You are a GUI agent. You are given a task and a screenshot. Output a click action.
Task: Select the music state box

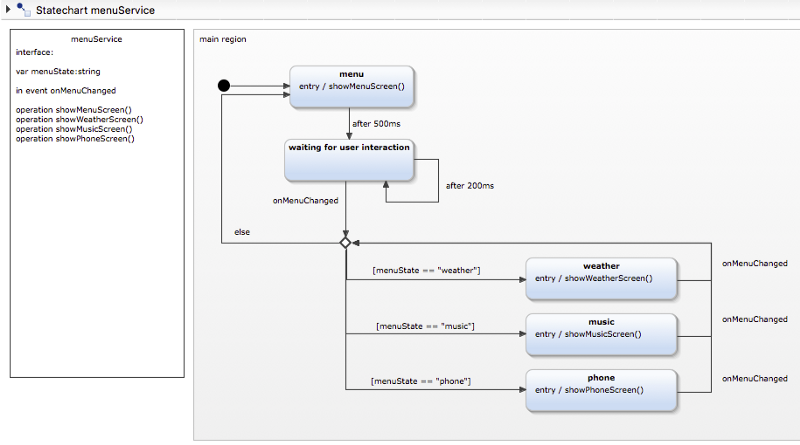pos(602,334)
